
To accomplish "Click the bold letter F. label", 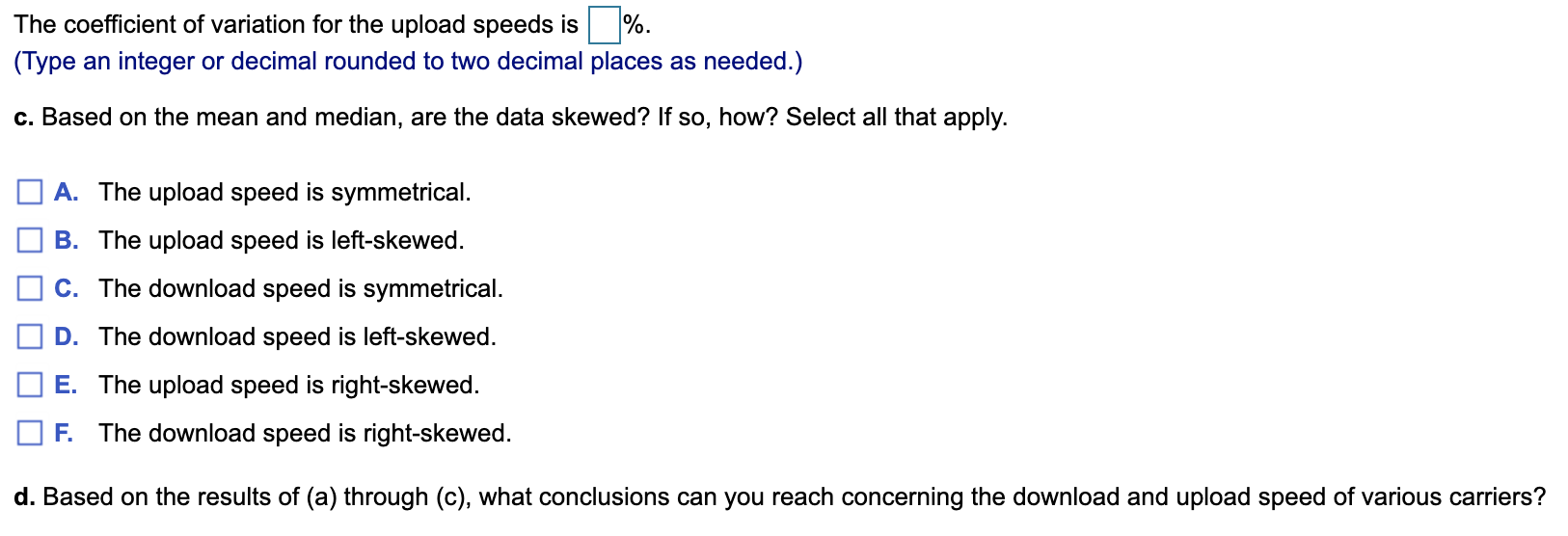I will pos(64,433).
